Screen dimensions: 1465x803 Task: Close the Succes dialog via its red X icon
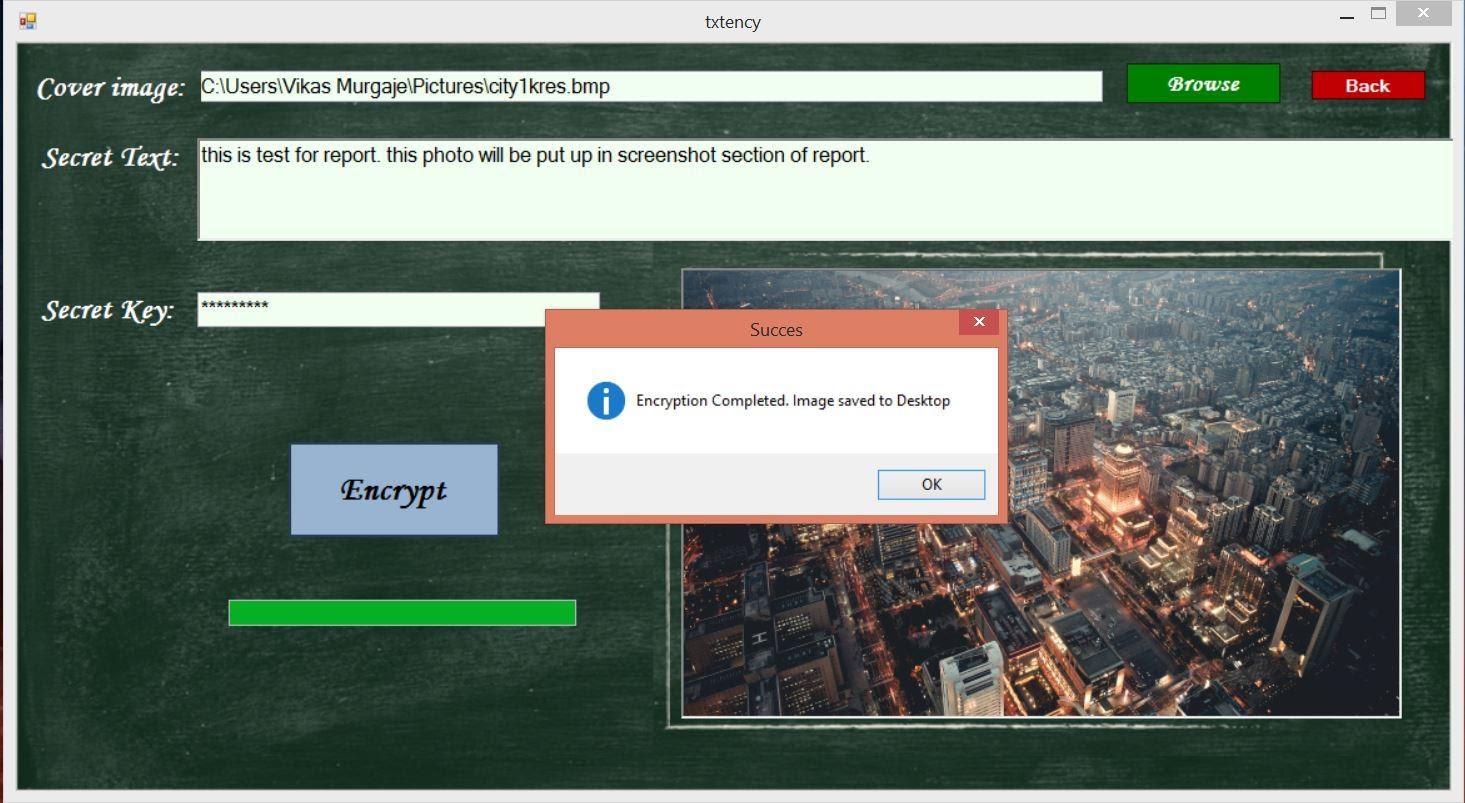click(978, 321)
